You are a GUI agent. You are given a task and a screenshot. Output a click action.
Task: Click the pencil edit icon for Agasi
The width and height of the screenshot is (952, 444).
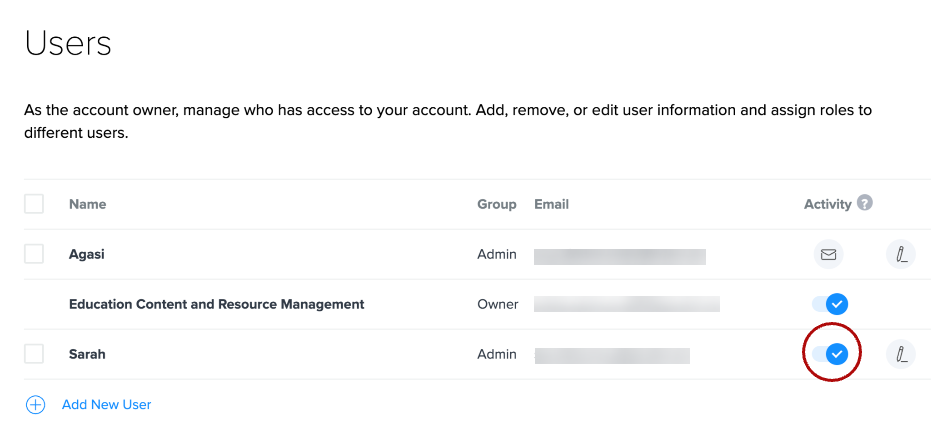[x=901, y=255]
